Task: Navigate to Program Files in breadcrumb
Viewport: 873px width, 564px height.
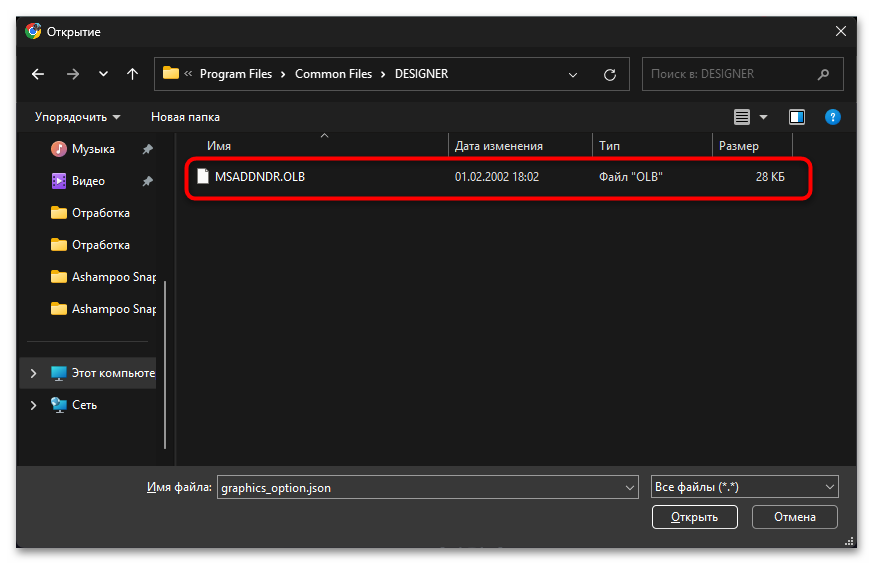Action: coord(236,74)
